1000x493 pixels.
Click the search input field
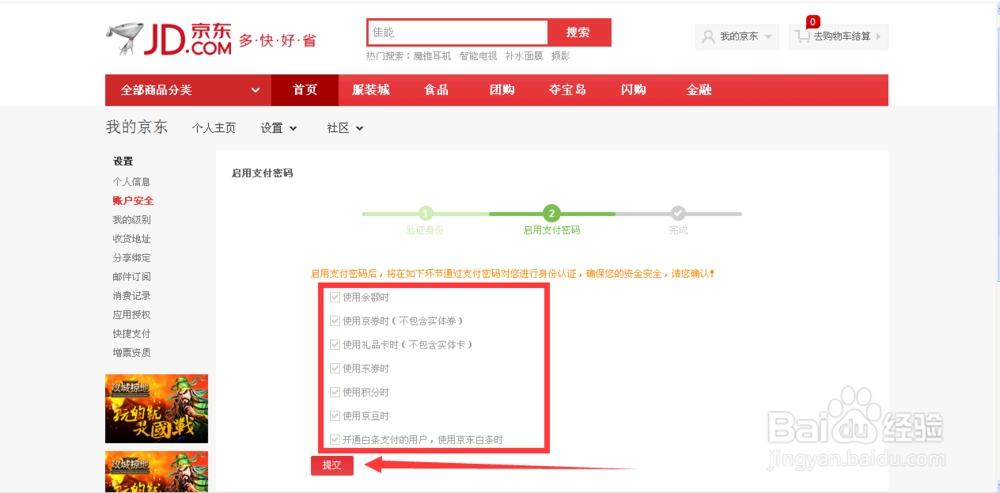(x=457, y=33)
